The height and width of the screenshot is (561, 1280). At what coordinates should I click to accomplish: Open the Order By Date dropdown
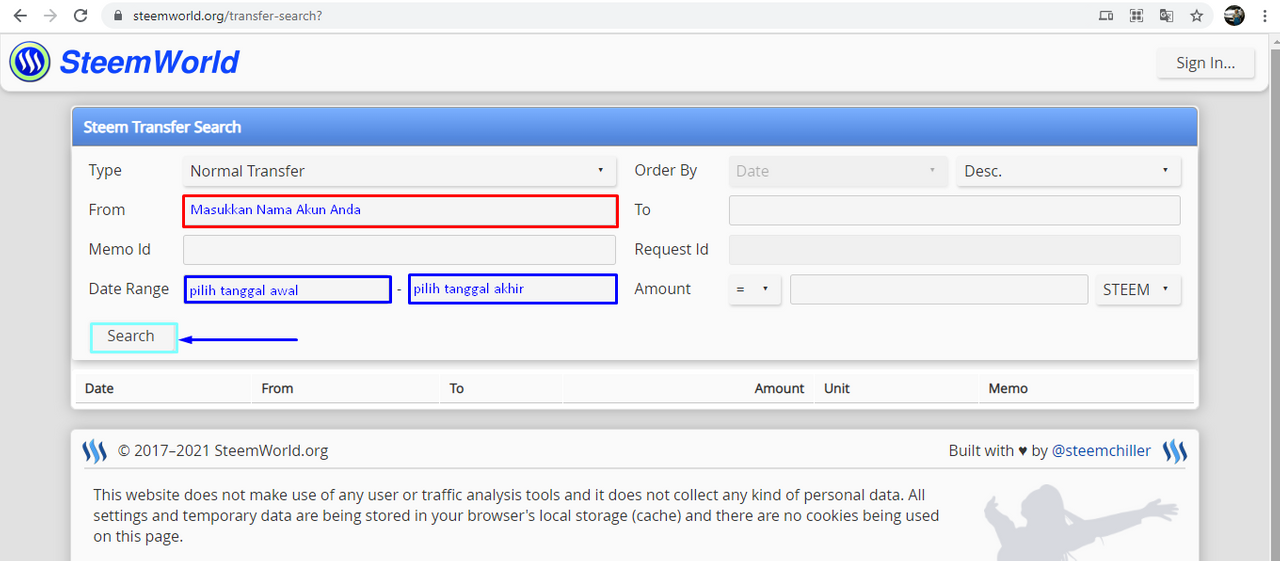838,171
